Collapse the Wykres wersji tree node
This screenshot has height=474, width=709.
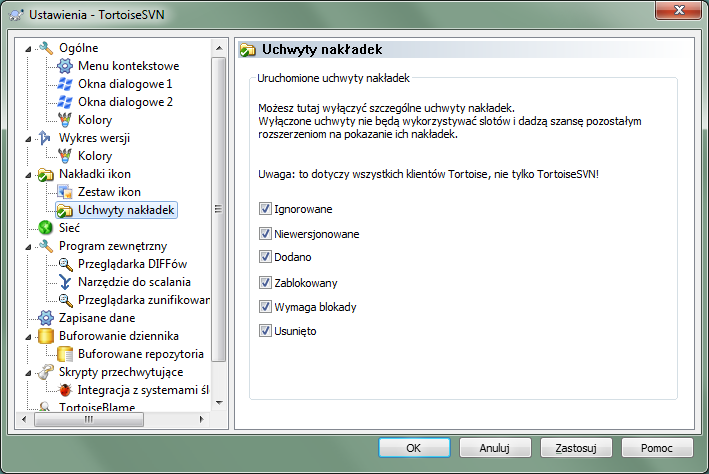click(x=28, y=138)
